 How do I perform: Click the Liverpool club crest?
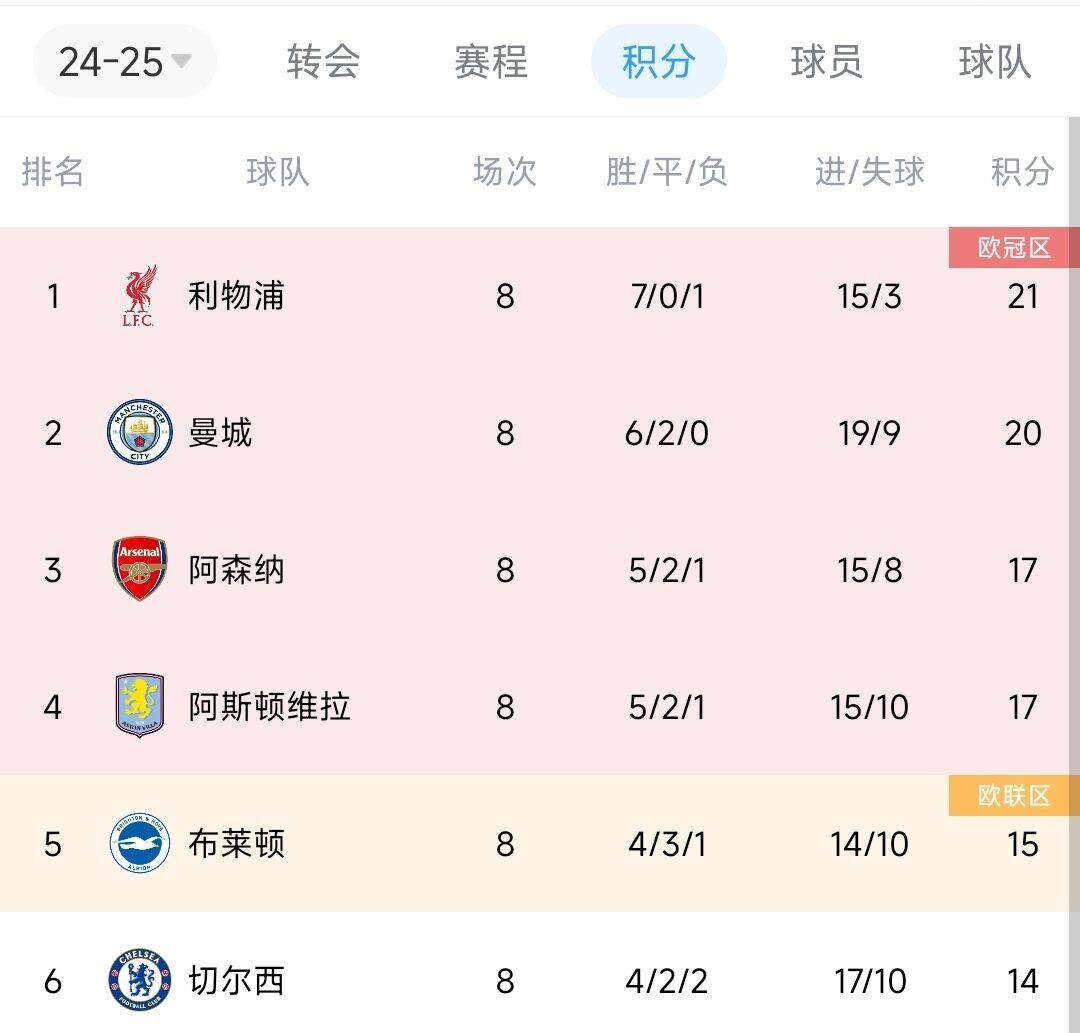pos(138,296)
